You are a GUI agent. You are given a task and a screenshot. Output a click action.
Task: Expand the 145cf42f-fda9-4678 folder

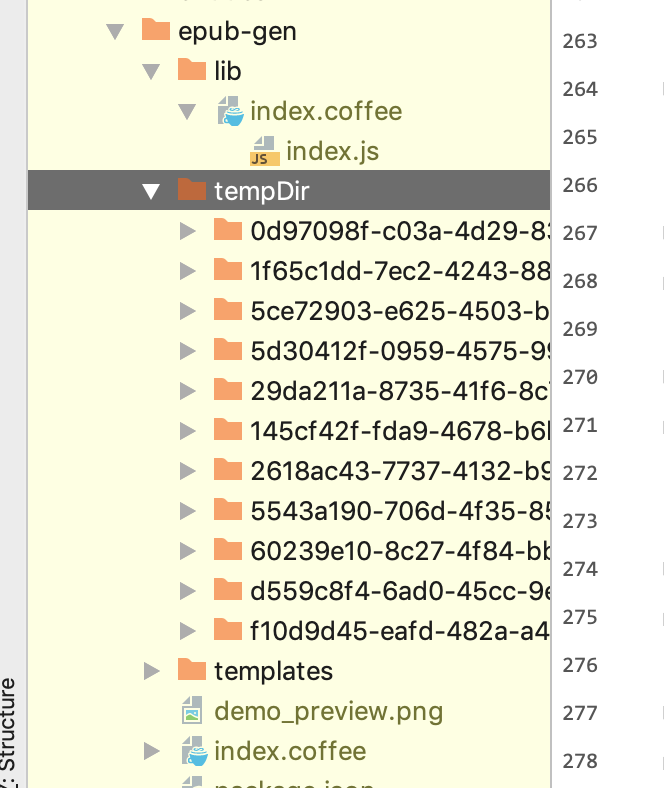click(187, 431)
